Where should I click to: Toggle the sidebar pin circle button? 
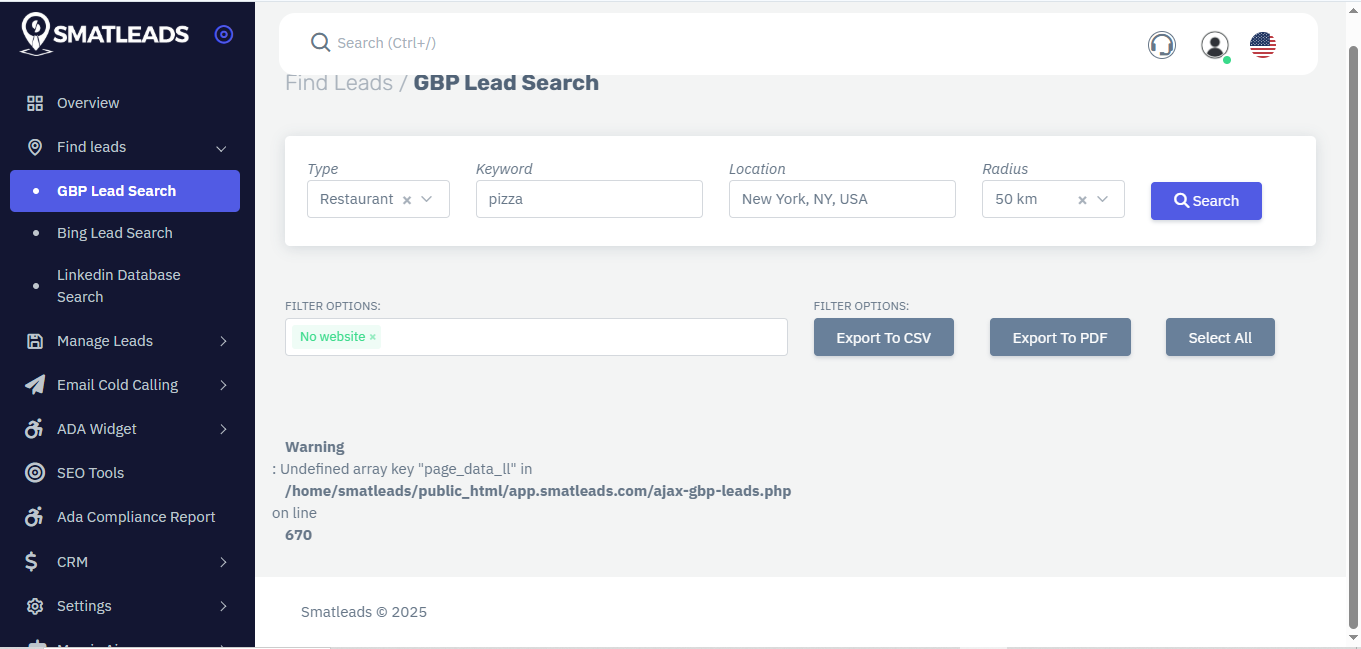tap(224, 34)
